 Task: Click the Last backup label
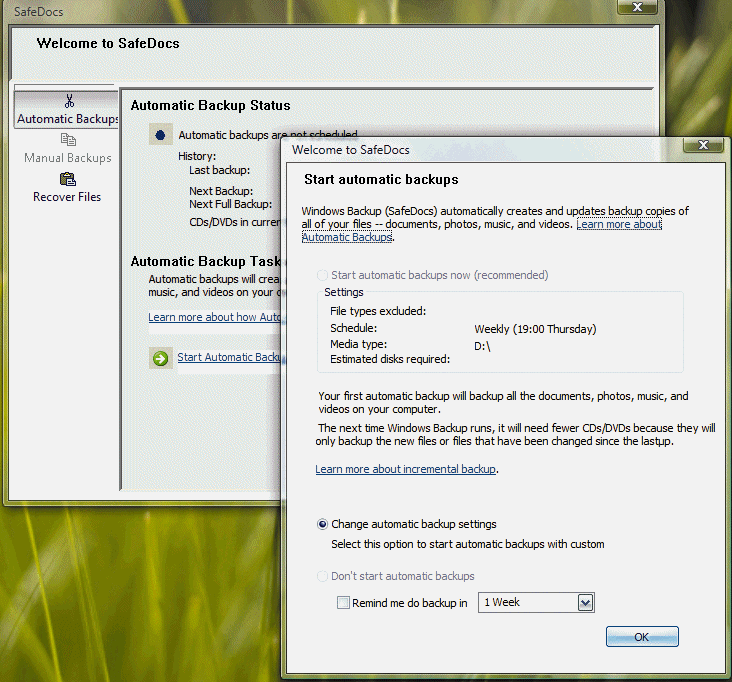pyautogui.click(x=219, y=170)
